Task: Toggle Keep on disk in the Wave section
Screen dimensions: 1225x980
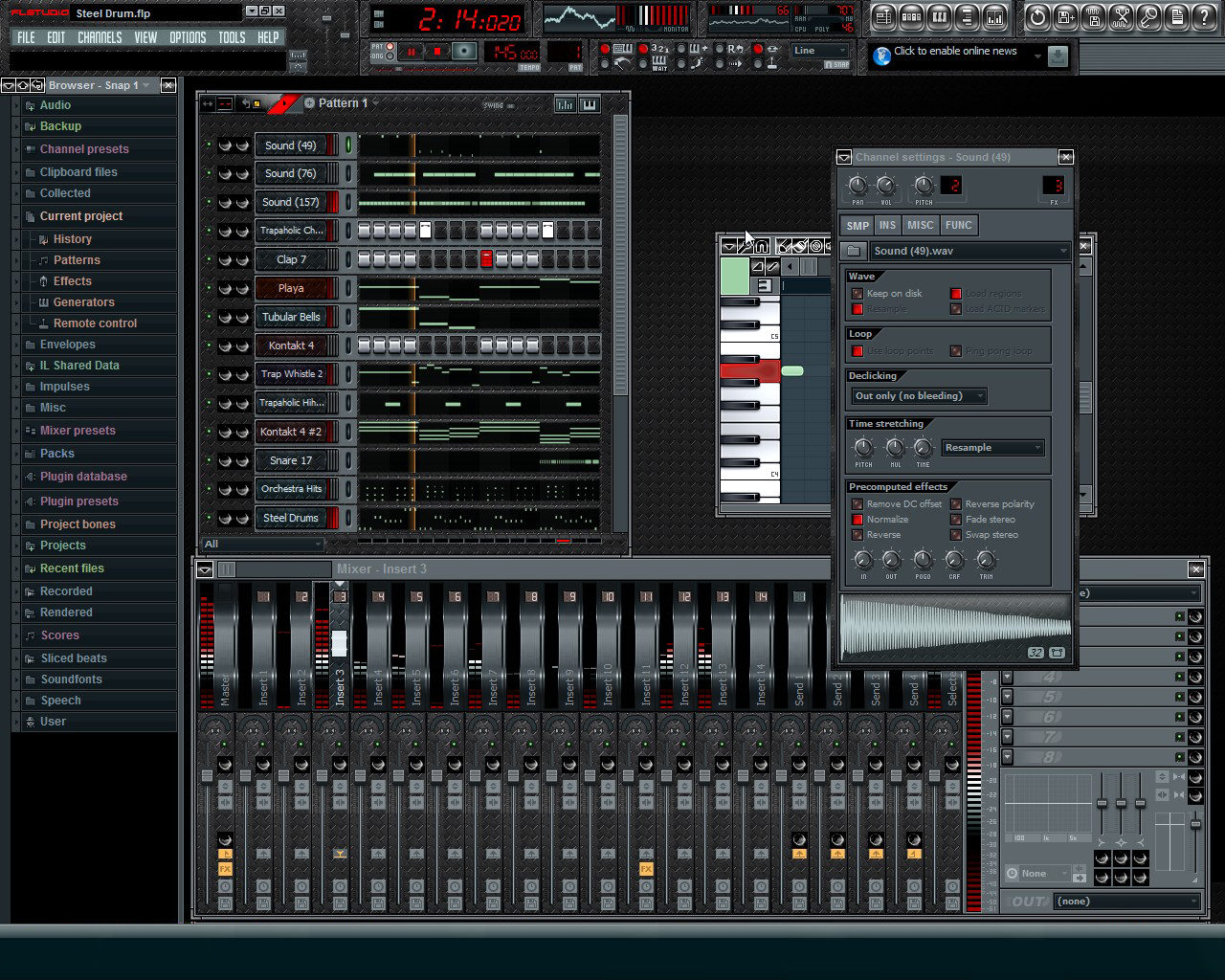Action: click(x=858, y=293)
